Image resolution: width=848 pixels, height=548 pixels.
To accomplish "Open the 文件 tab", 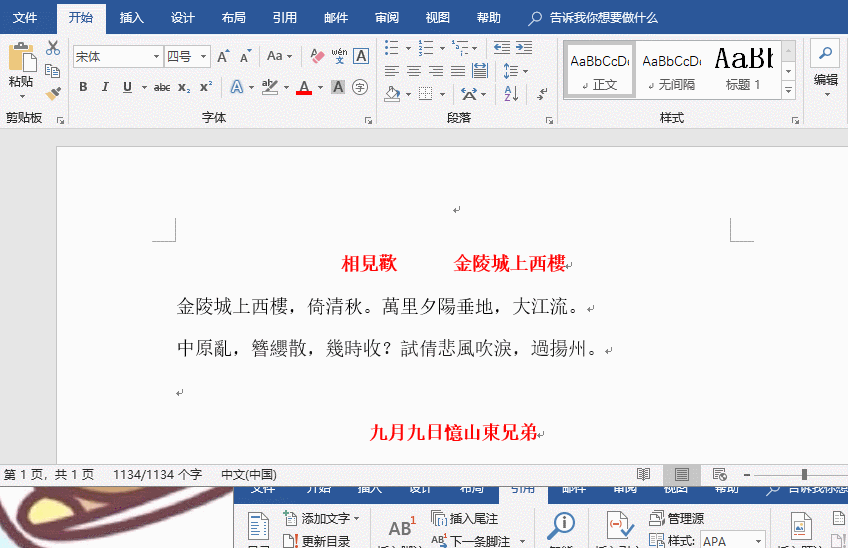I will [25, 18].
